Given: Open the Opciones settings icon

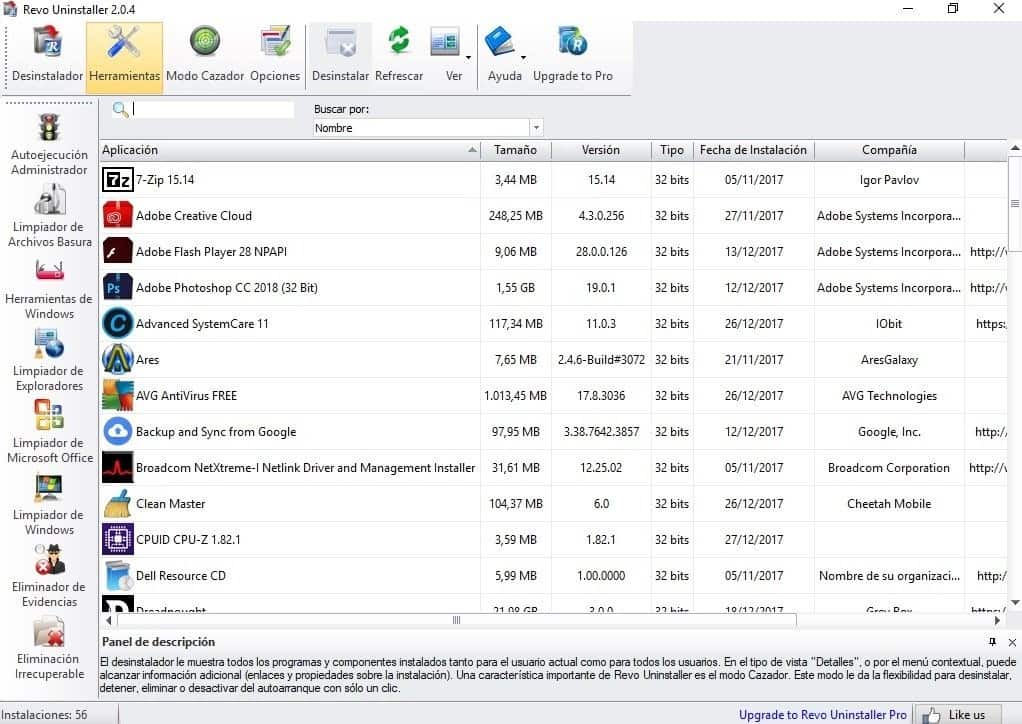Looking at the screenshot, I should click(x=275, y=56).
